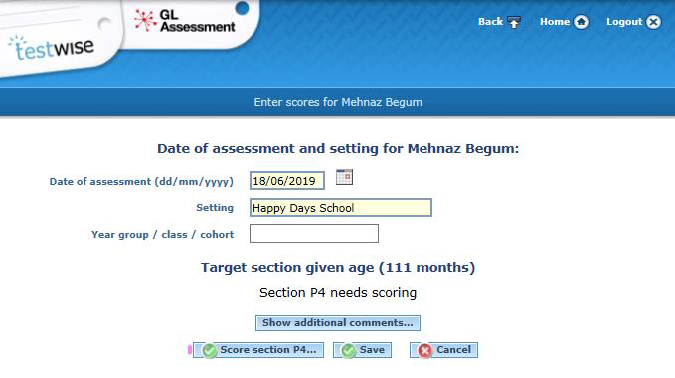Focus the Date of assessment field

(x=287, y=181)
